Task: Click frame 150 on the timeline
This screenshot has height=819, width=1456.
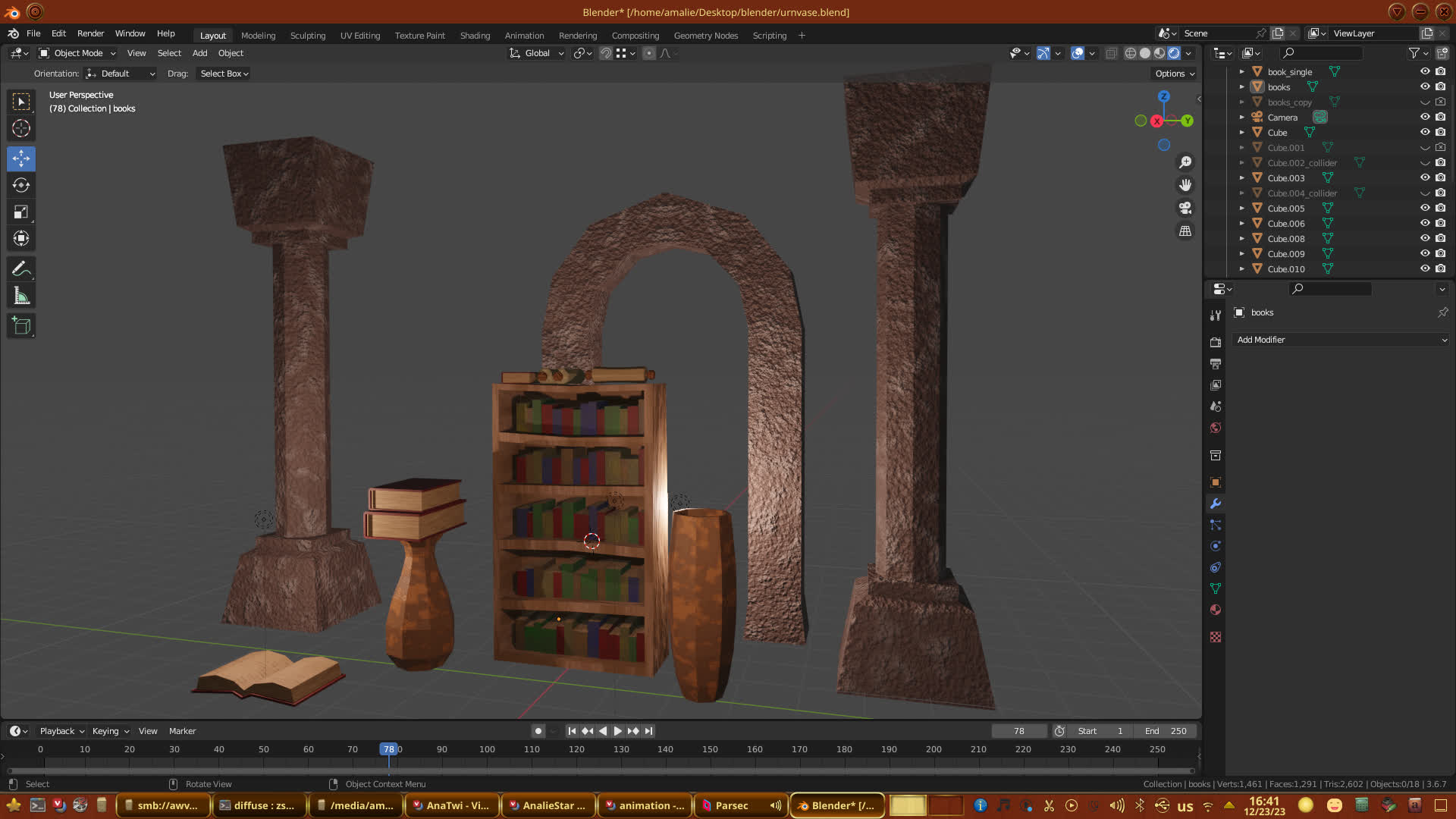Action: pos(710,749)
